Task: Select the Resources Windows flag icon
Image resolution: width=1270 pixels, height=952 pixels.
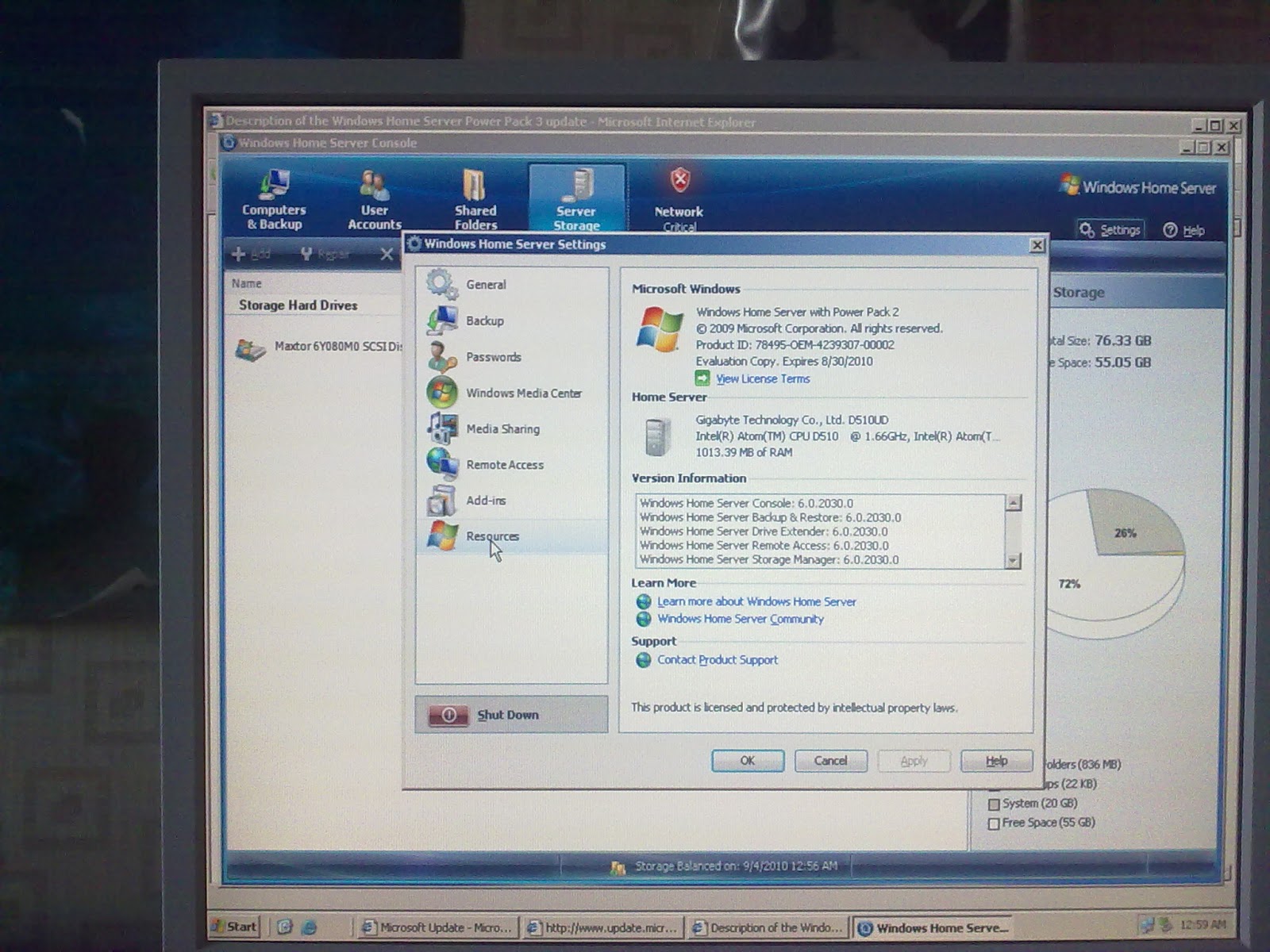Action: tap(442, 536)
